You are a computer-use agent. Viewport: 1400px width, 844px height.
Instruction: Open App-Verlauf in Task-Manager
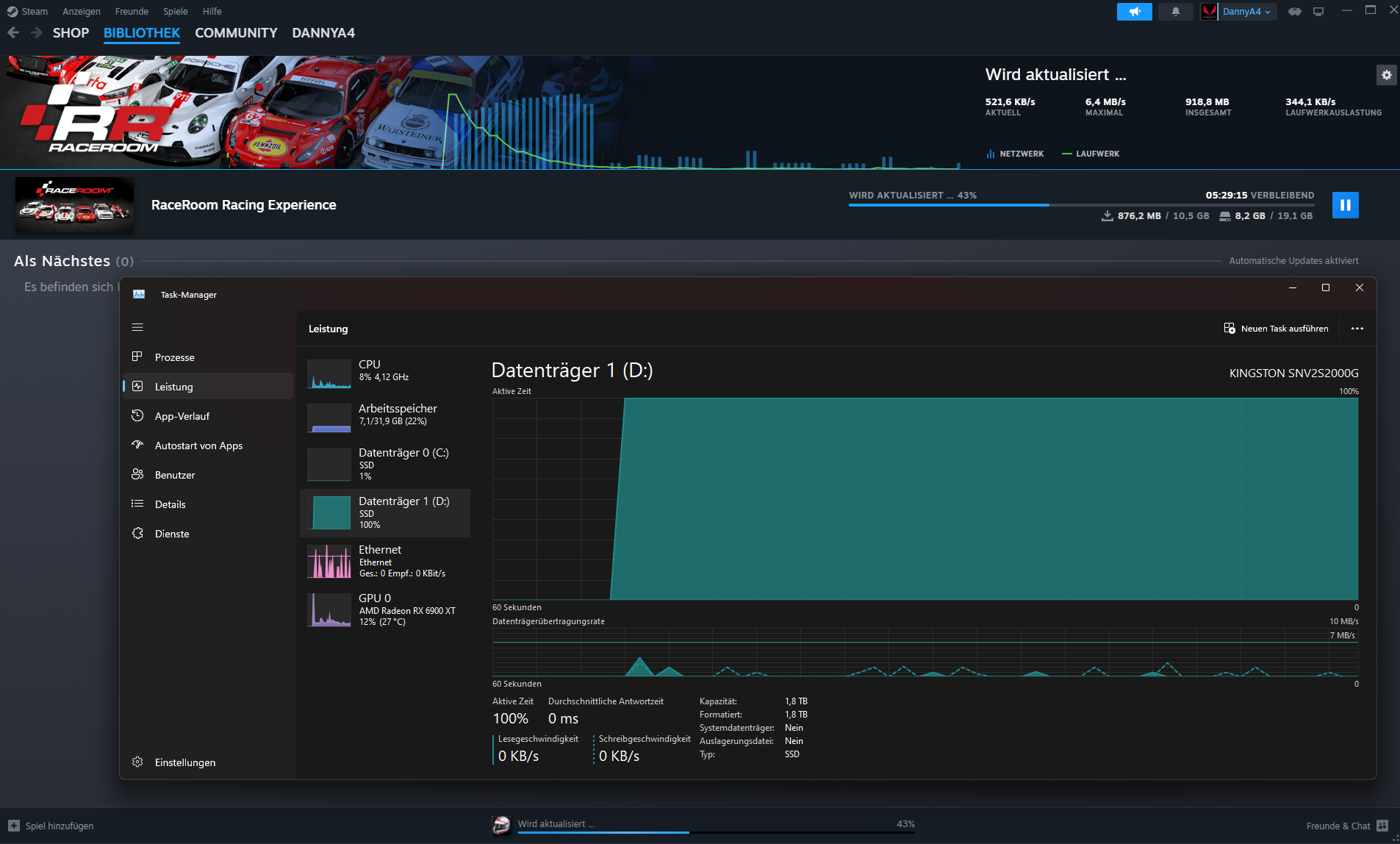click(208, 416)
